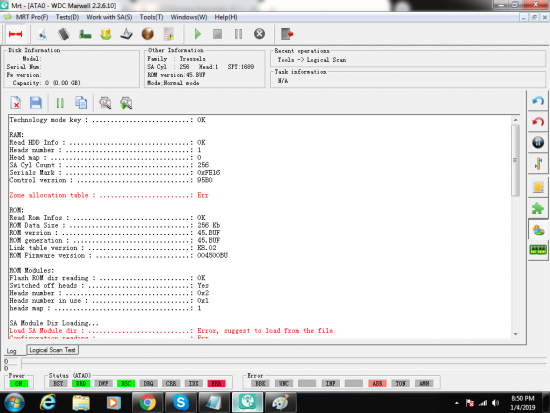Screen dimensions: 550x413
Task: Click the blue undo arrow in right sidebar
Action: [538, 101]
